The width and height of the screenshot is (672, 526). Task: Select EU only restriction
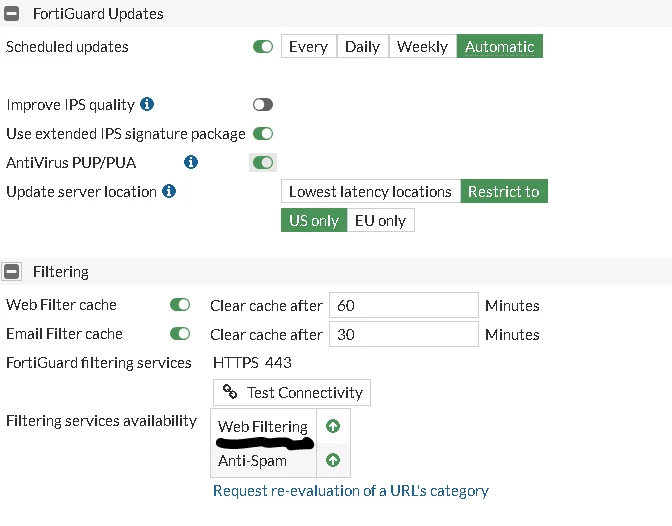[x=381, y=220]
